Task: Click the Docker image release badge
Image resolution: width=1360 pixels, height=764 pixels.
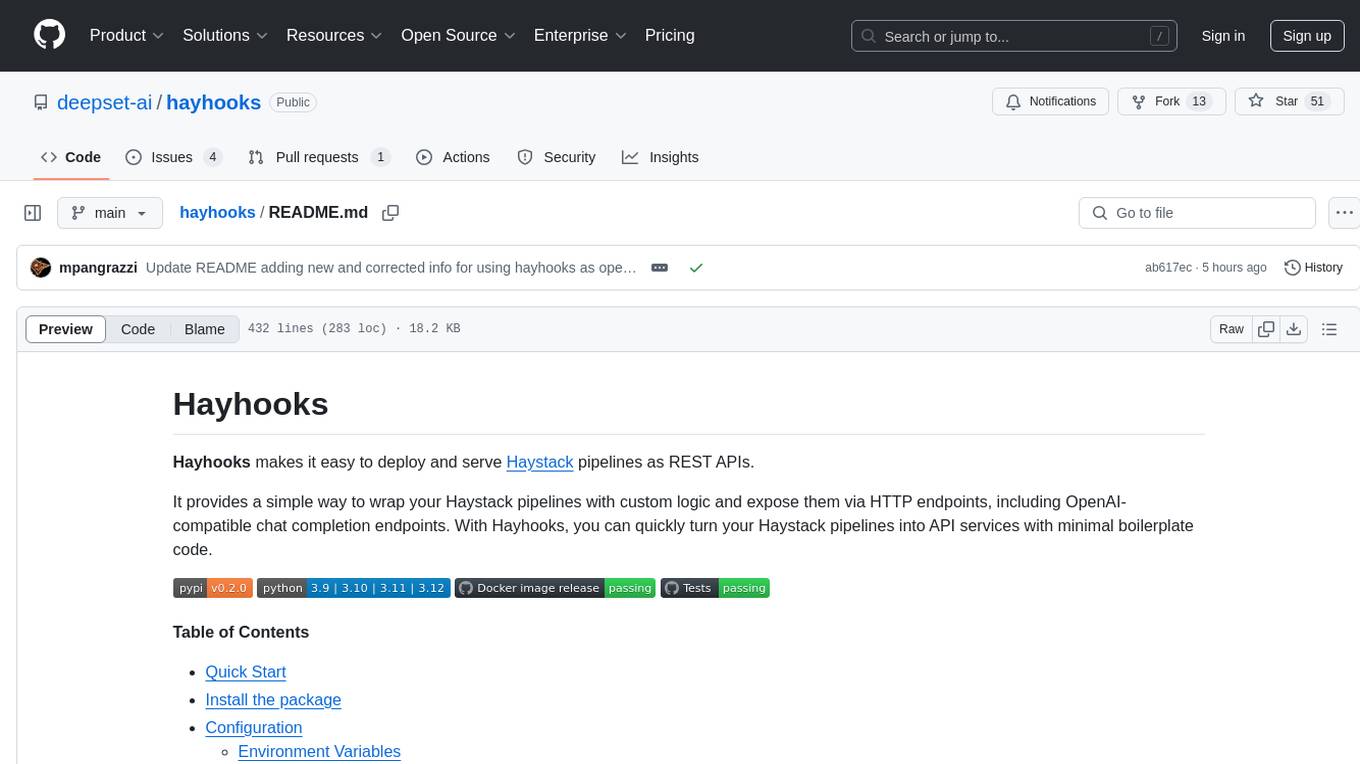Action: [555, 588]
